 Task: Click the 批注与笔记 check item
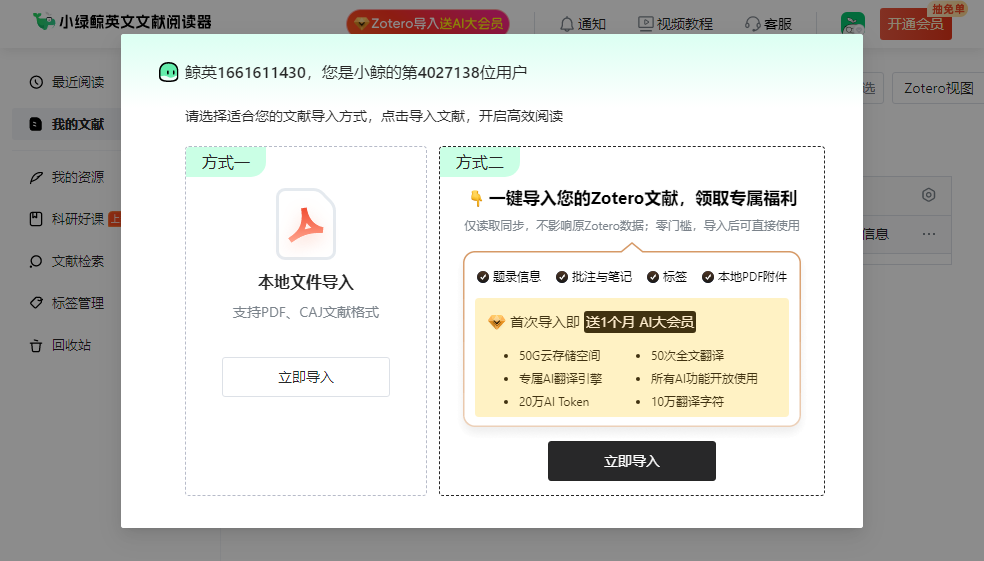(594, 277)
